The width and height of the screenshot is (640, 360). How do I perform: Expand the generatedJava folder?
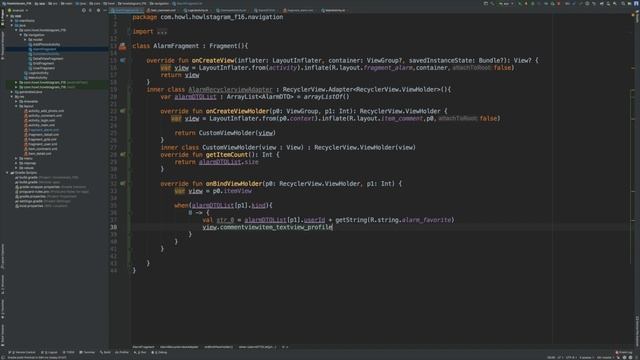point(12,92)
